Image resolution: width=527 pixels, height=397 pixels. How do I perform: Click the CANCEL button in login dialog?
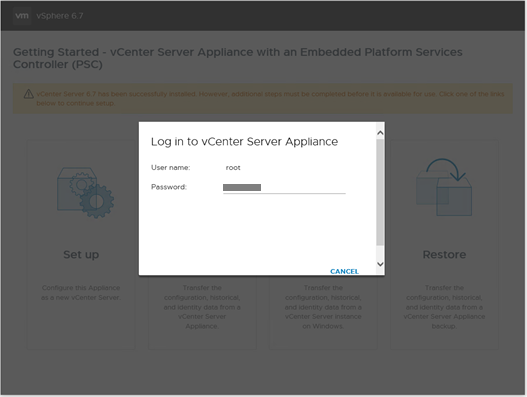pos(344,271)
